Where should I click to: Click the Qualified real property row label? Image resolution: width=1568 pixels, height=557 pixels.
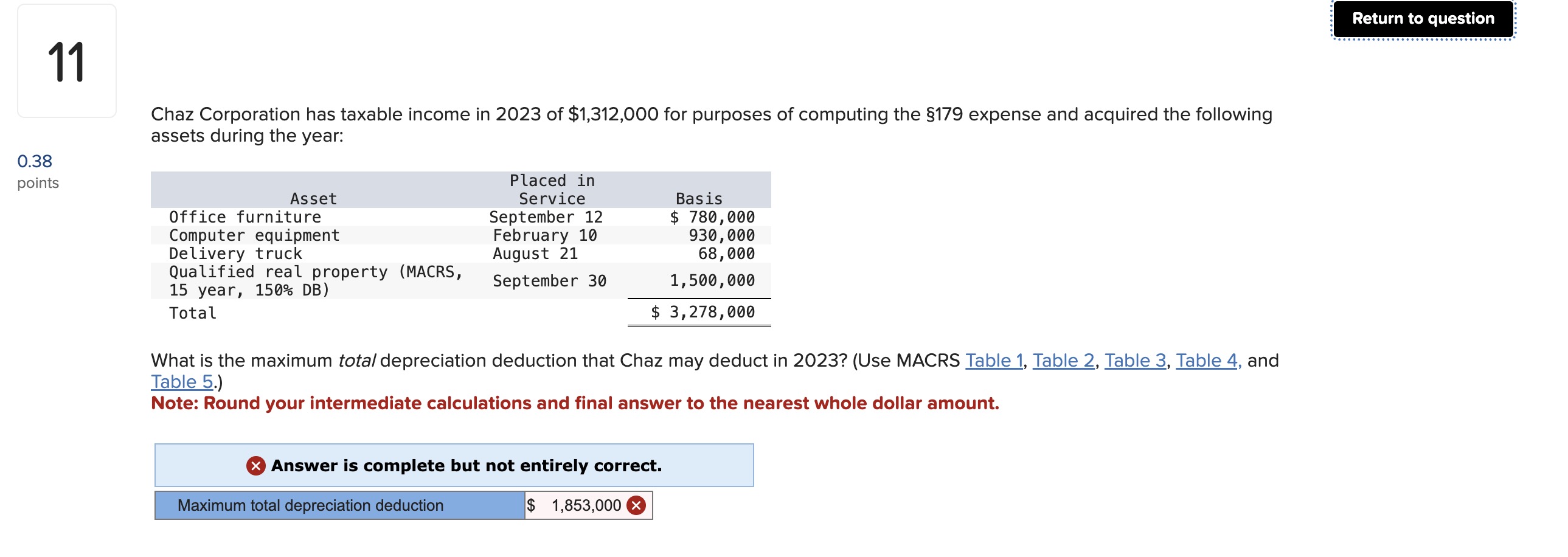tap(315, 281)
